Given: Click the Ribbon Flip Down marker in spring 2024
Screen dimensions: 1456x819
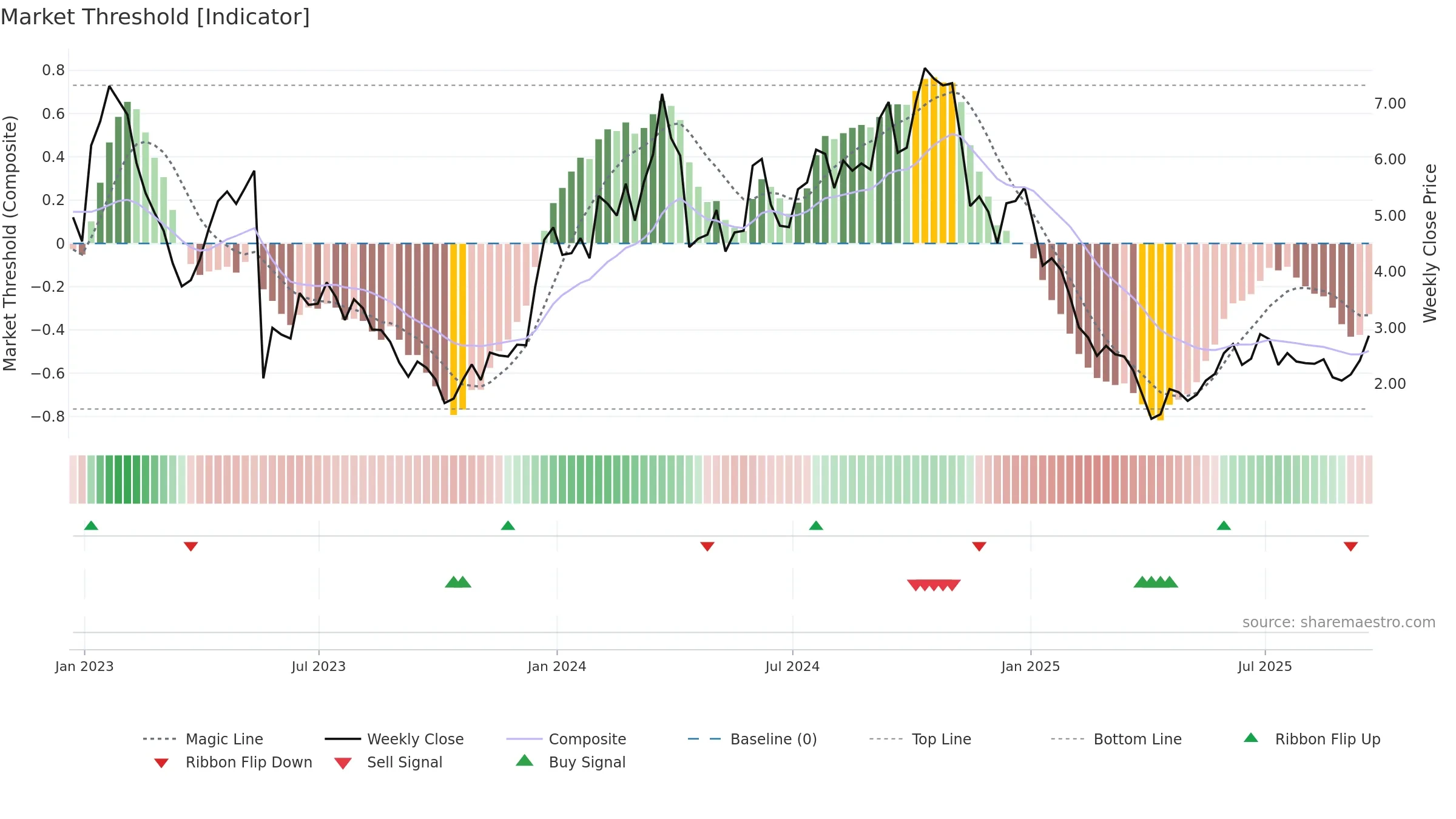Looking at the screenshot, I should coord(707,547).
